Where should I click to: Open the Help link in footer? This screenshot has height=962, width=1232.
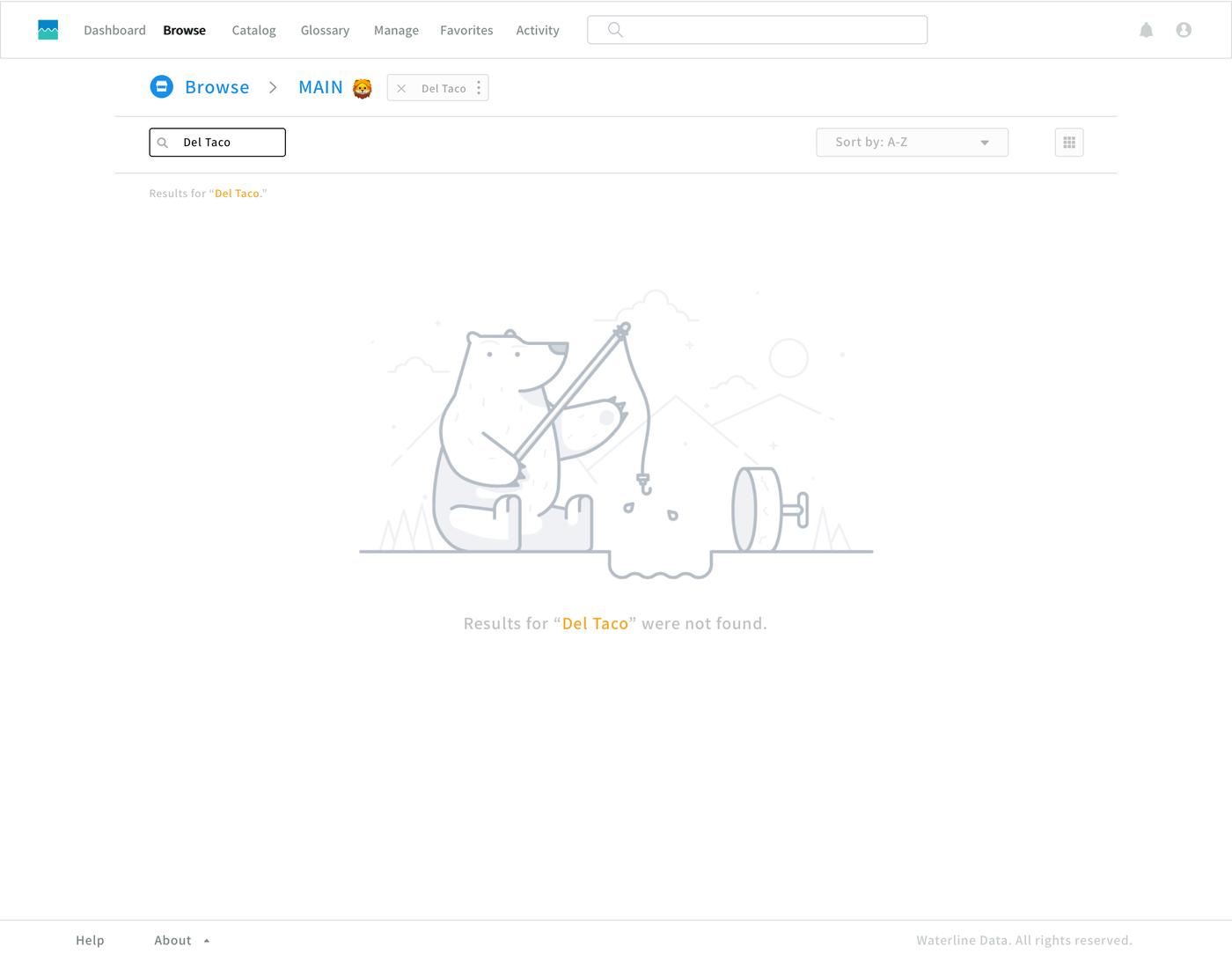pos(90,940)
